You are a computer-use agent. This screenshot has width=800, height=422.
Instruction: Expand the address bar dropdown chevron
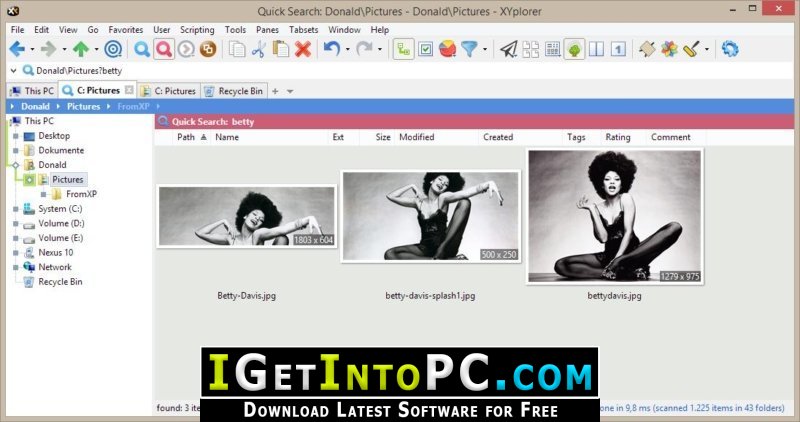pyautogui.click(x=14, y=70)
